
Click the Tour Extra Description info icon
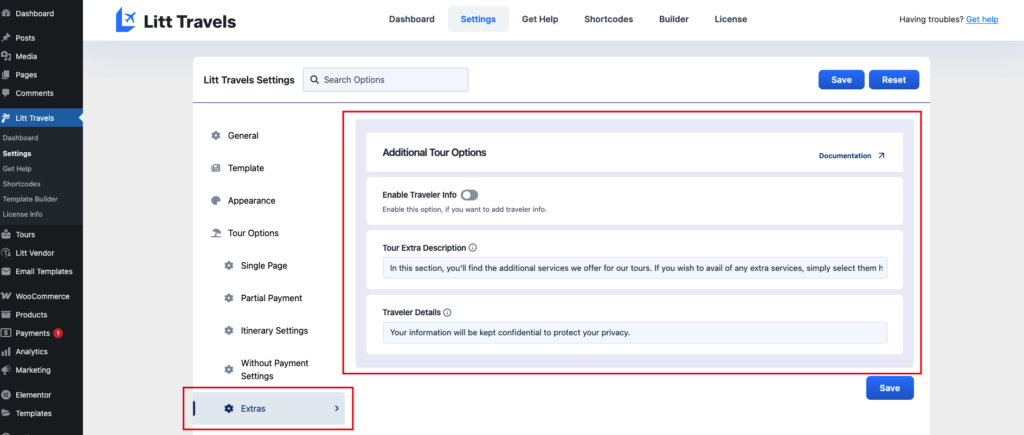coord(473,247)
